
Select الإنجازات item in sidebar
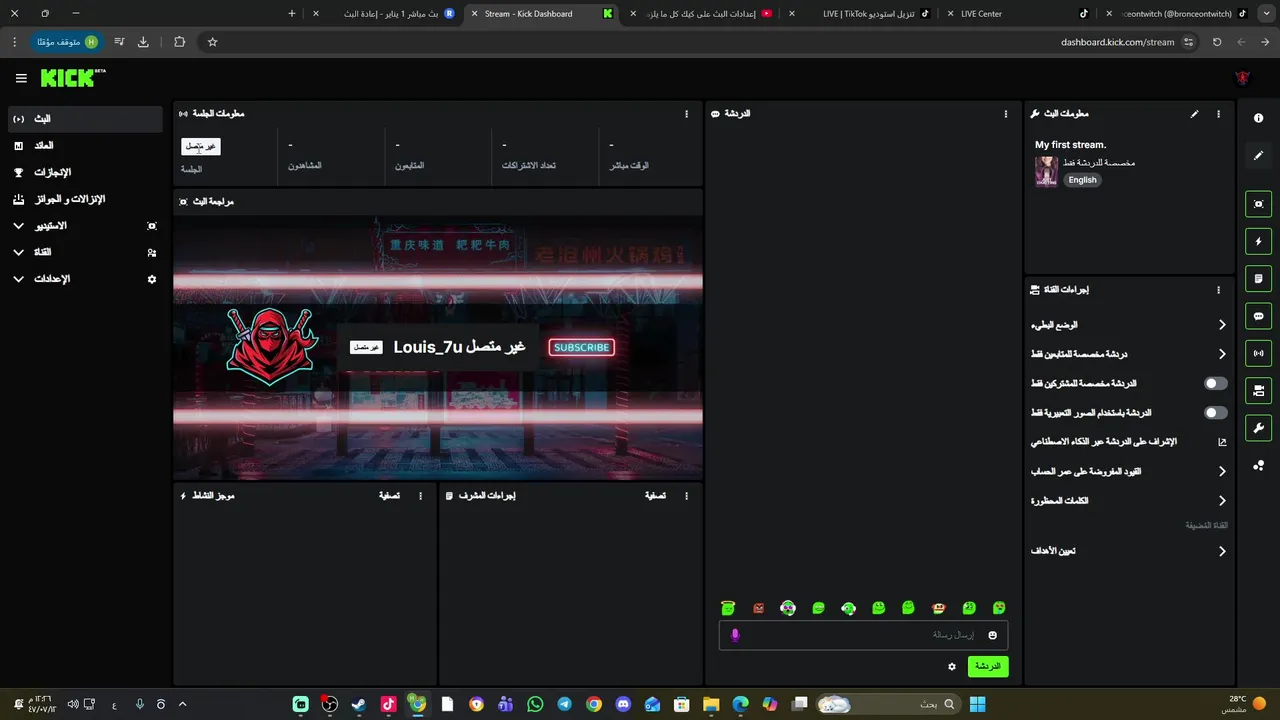(84, 172)
